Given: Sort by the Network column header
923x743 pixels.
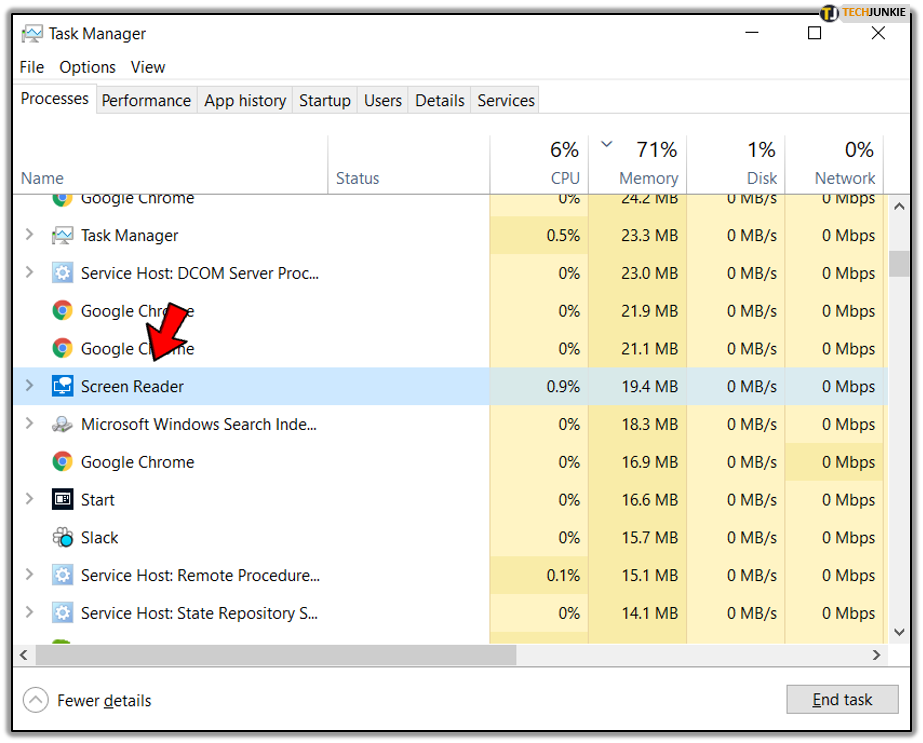Looking at the screenshot, I should pyautogui.click(x=835, y=165).
